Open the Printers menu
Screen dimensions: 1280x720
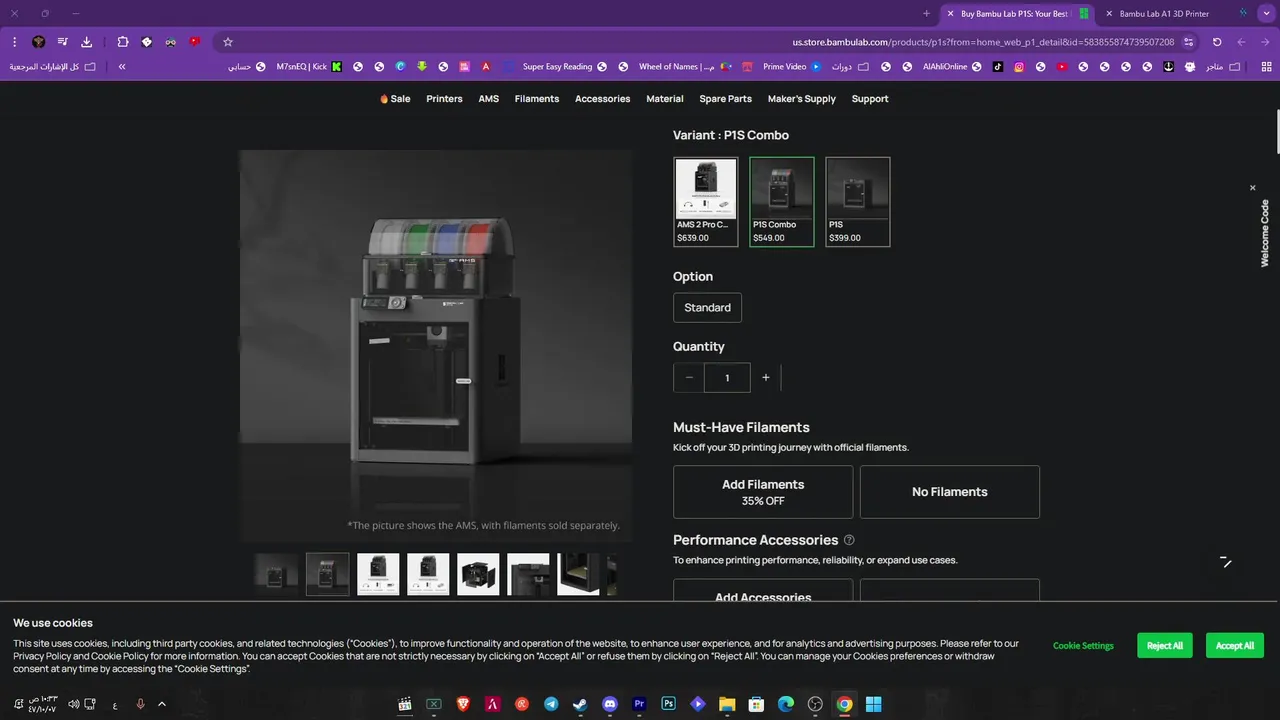coord(444,99)
